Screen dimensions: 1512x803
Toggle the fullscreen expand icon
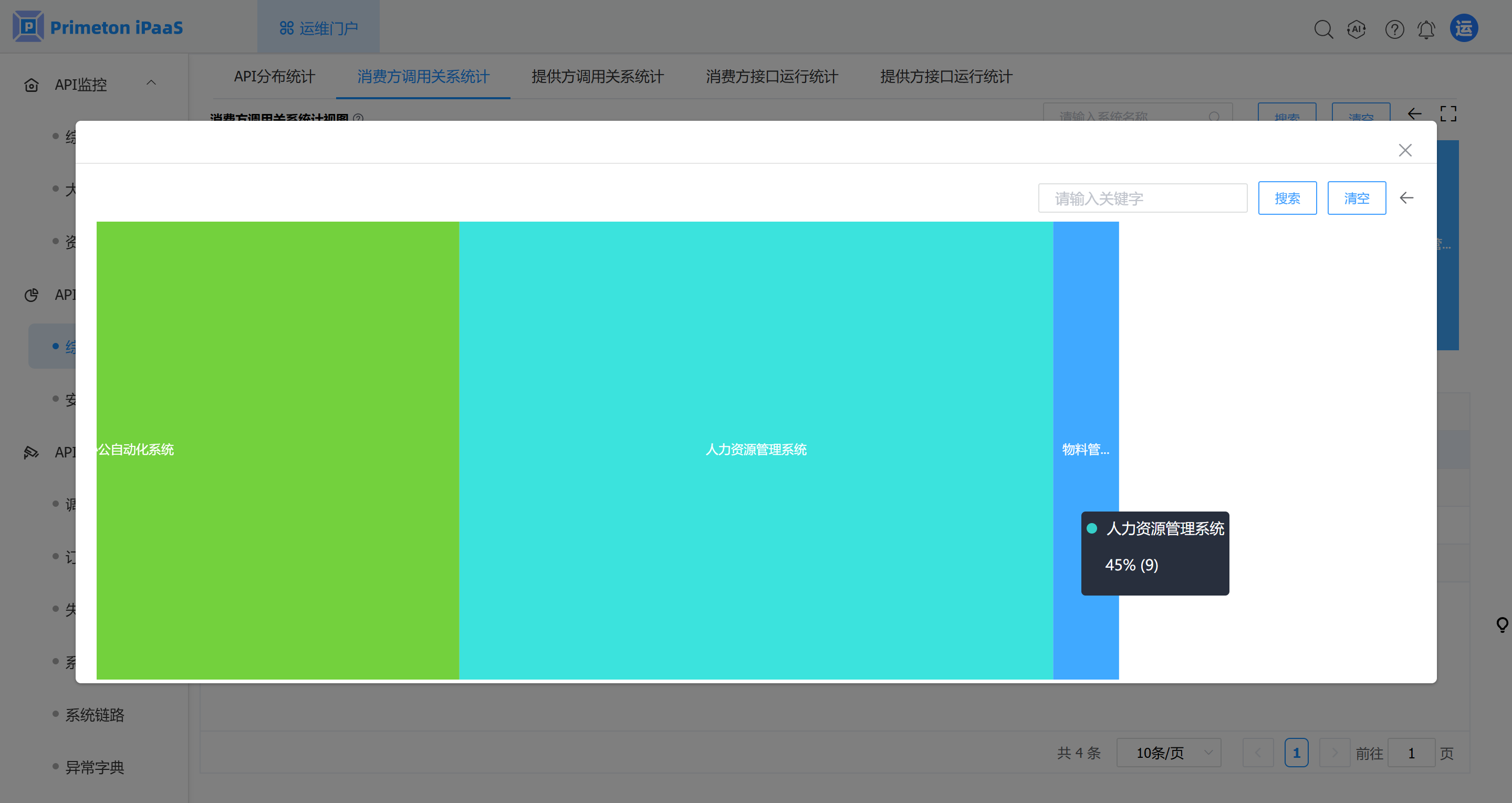1448,114
